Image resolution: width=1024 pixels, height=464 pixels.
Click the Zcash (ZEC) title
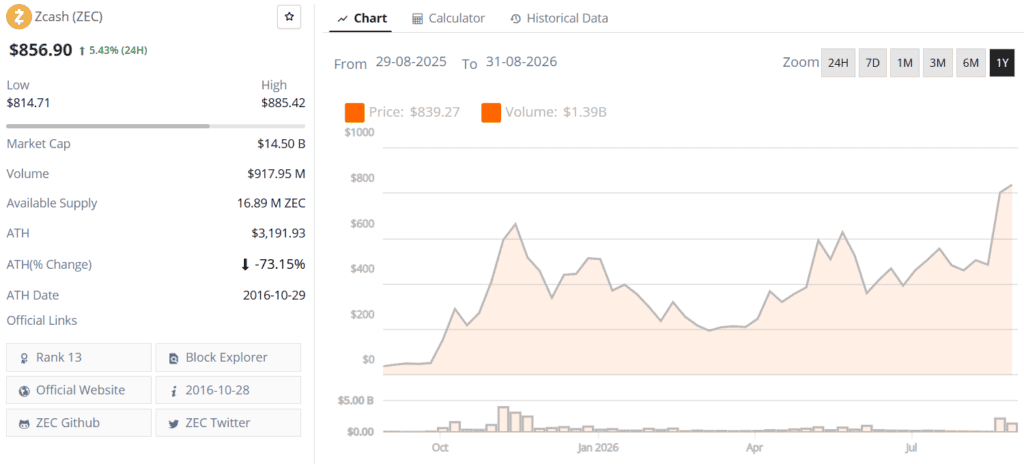click(69, 16)
